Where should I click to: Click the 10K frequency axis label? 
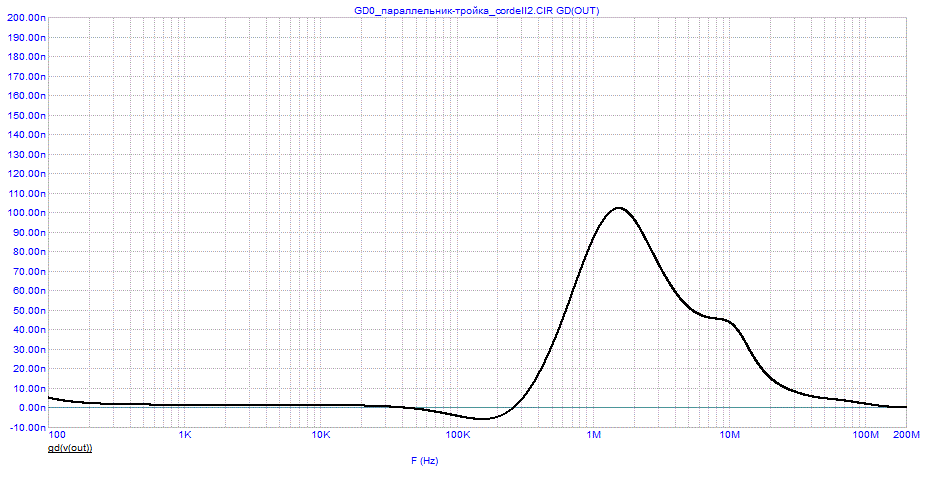coord(321,435)
